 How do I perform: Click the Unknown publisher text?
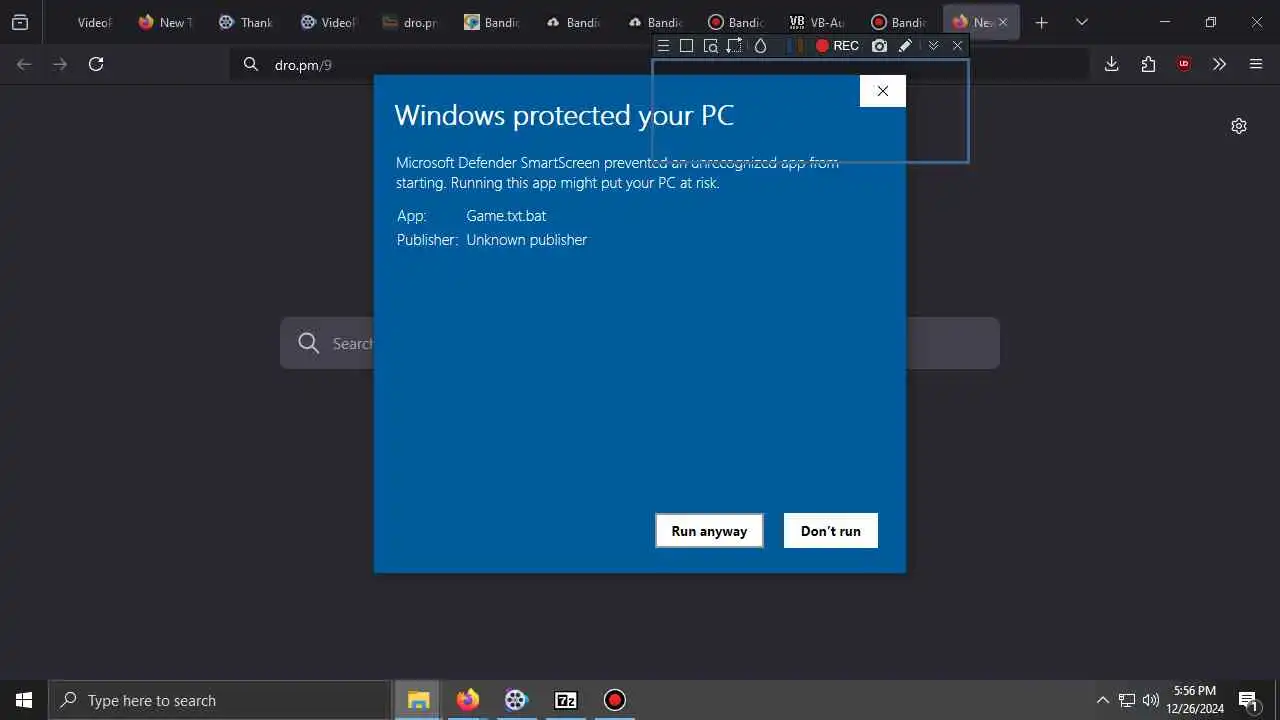[x=527, y=240]
